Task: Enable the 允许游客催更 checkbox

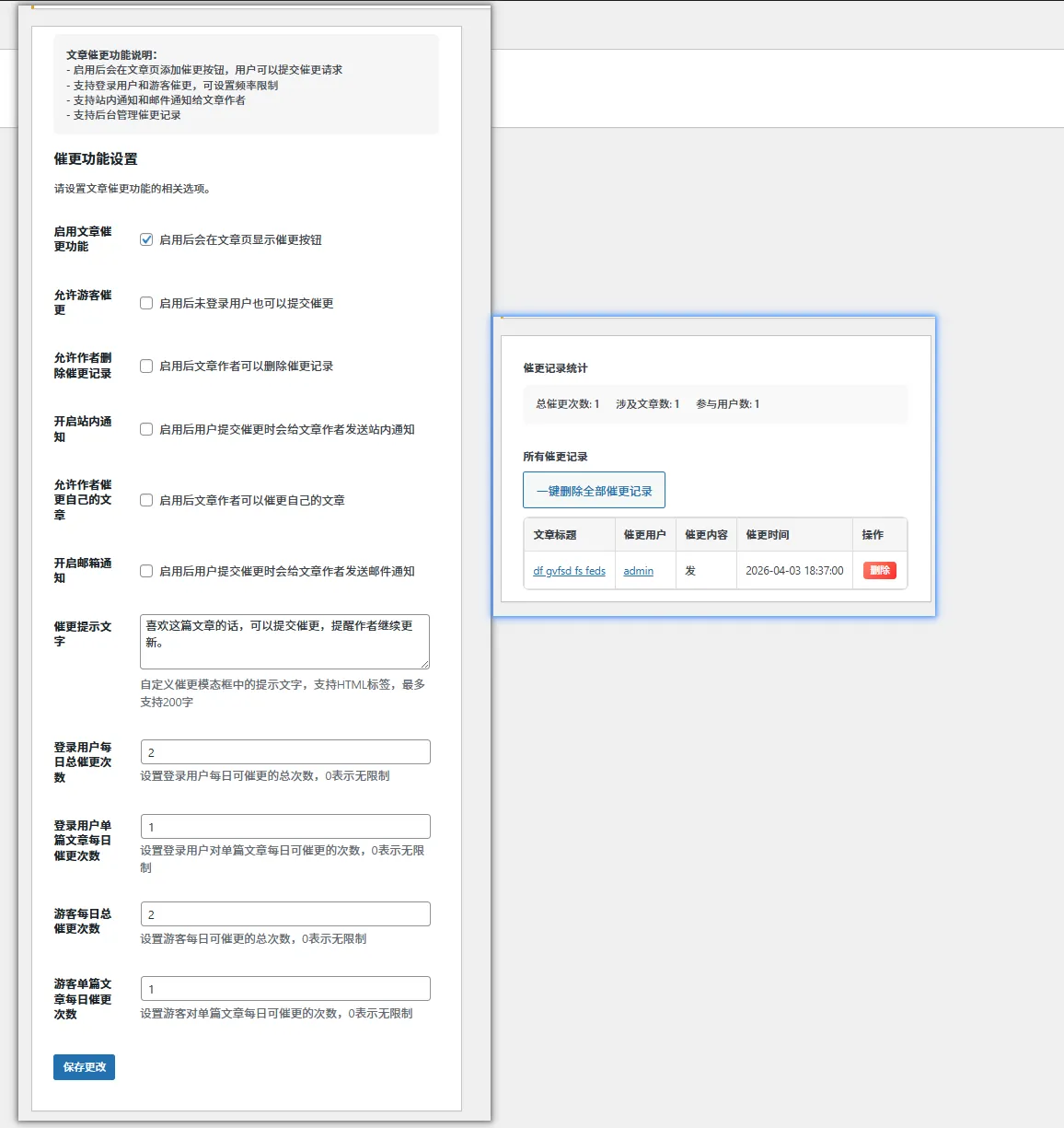Action: 146,303
